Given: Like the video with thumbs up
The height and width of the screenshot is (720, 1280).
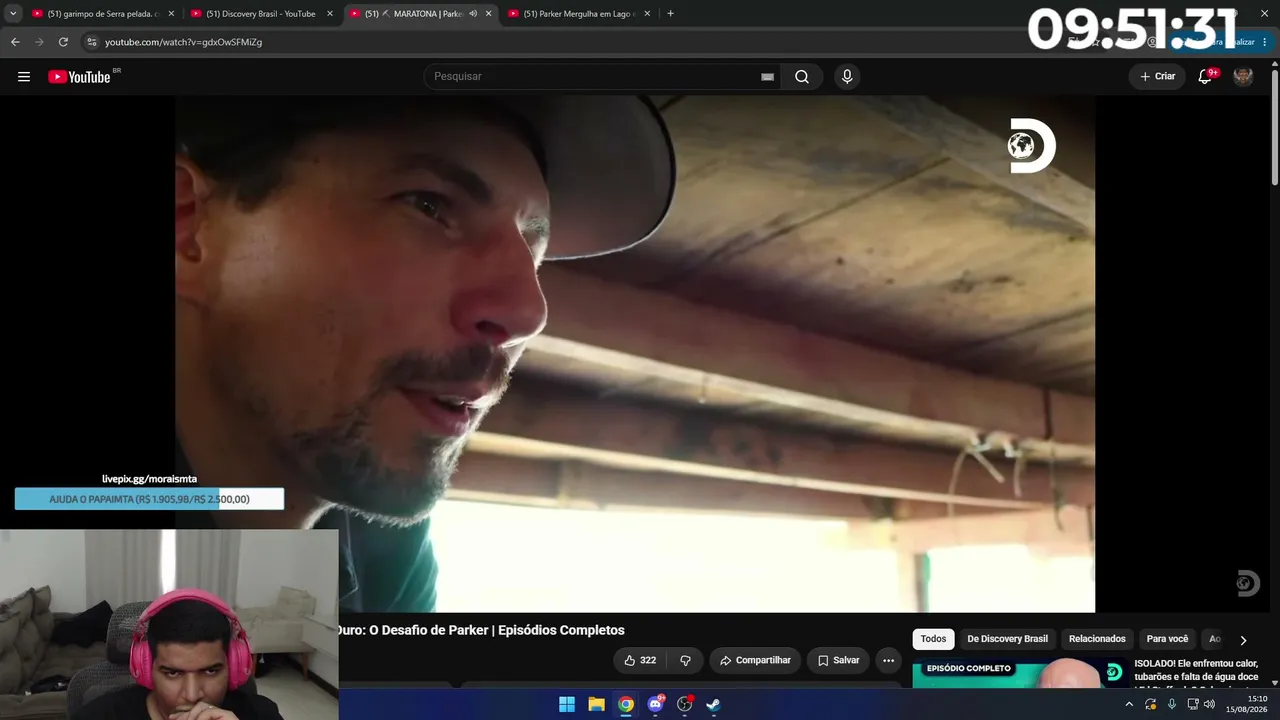Looking at the screenshot, I should coord(640,660).
